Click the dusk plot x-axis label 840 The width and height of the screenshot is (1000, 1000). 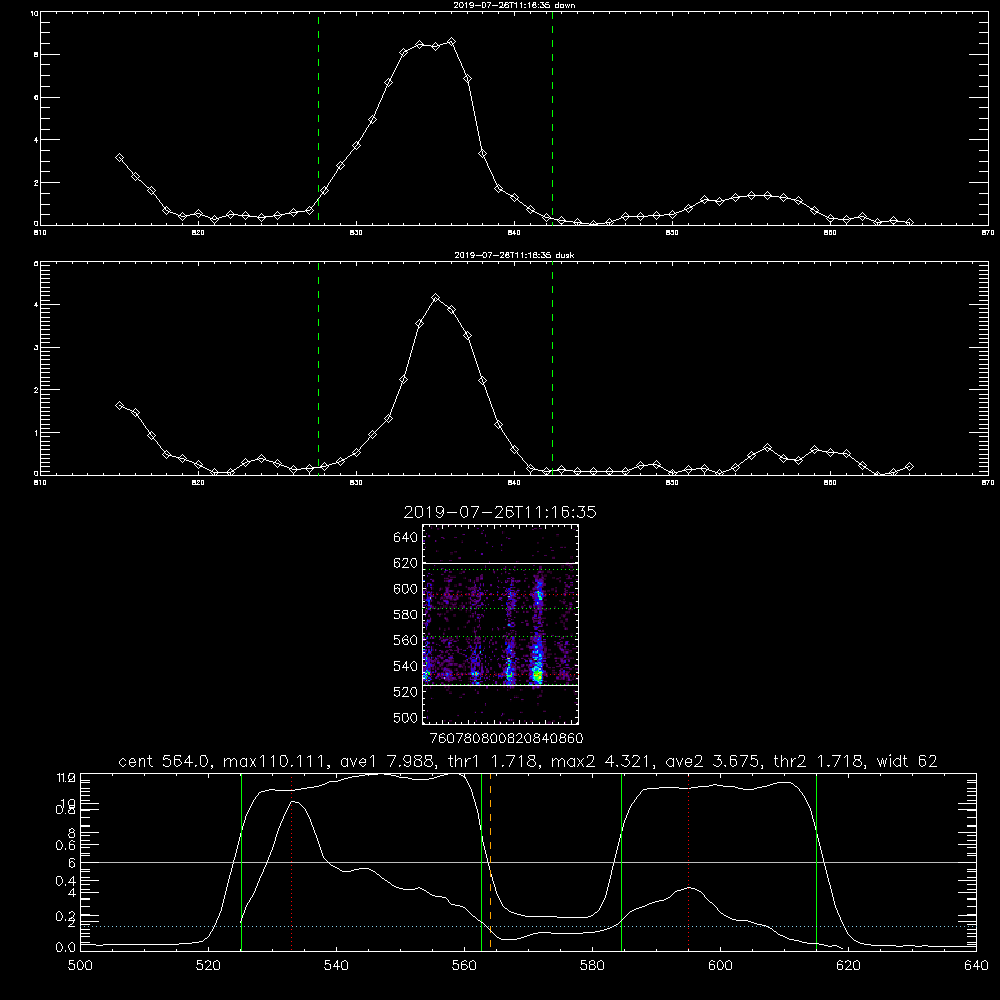click(x=514, y=483)
